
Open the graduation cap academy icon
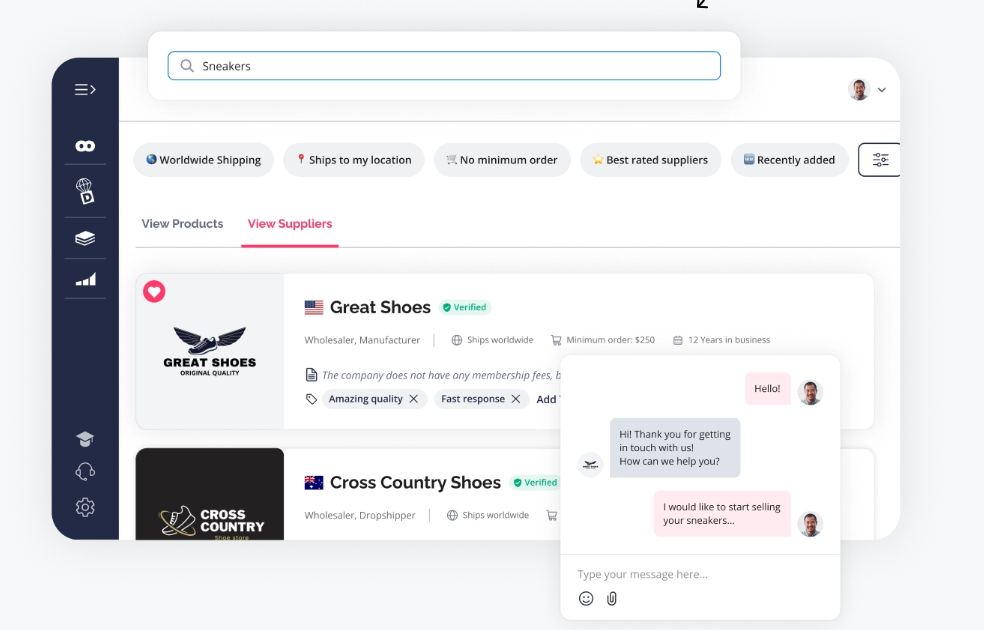85,439
